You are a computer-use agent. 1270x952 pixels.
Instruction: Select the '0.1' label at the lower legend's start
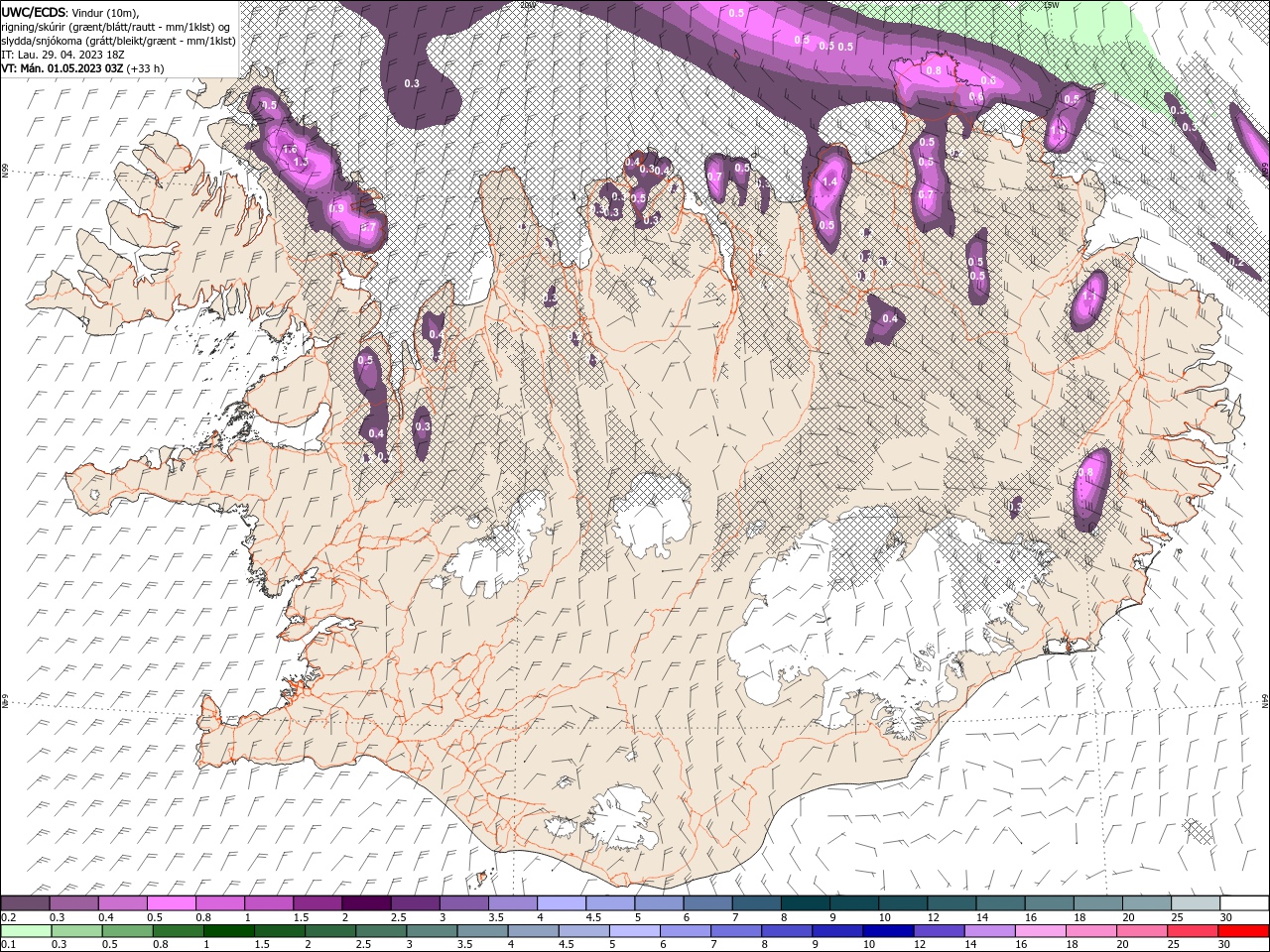coord(8,945)
